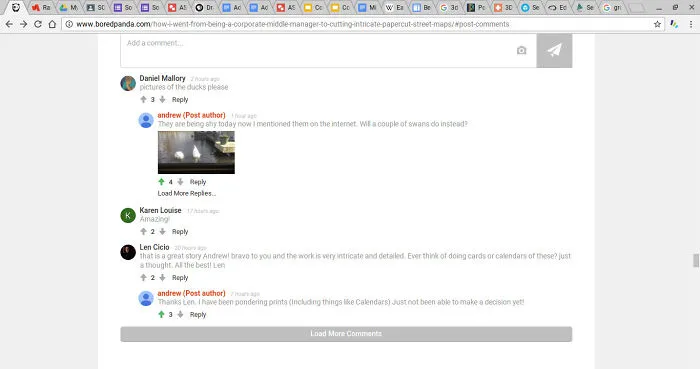Upvote Daniel Mallory's comment
Image resolution: width=700 pixels, height=369 pixels.
pos(143,100)
